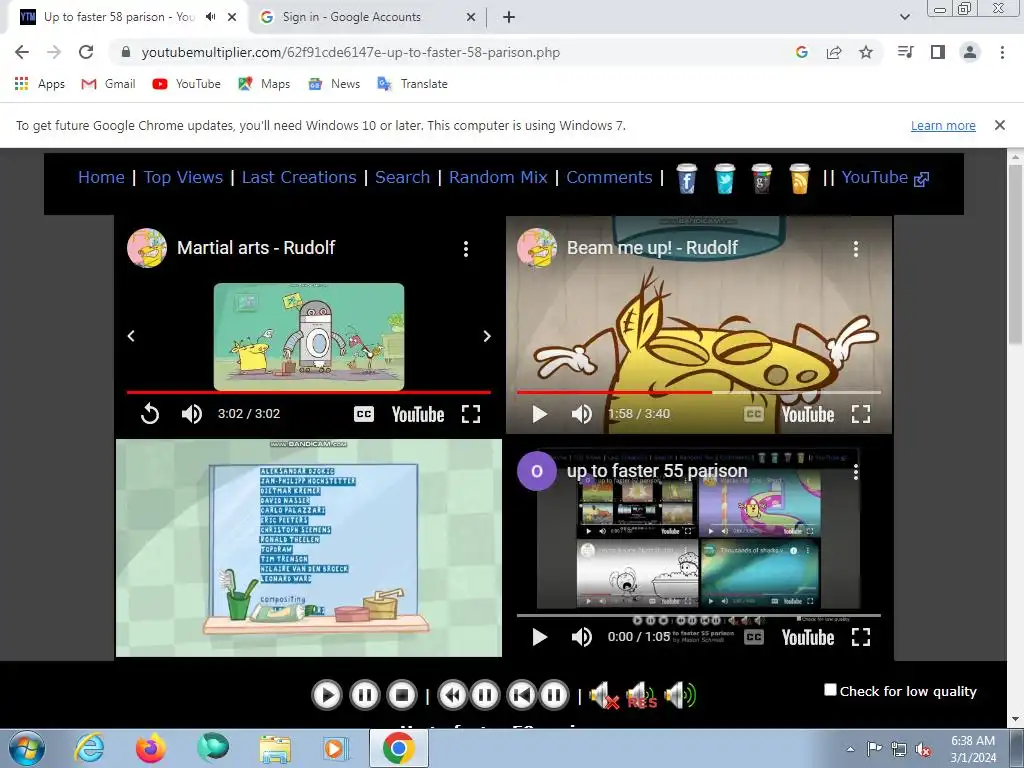Enter fullscreen on Martial arts - Rudolf video
Viewport: 1024px width, 768px height.
coord(471,413)
